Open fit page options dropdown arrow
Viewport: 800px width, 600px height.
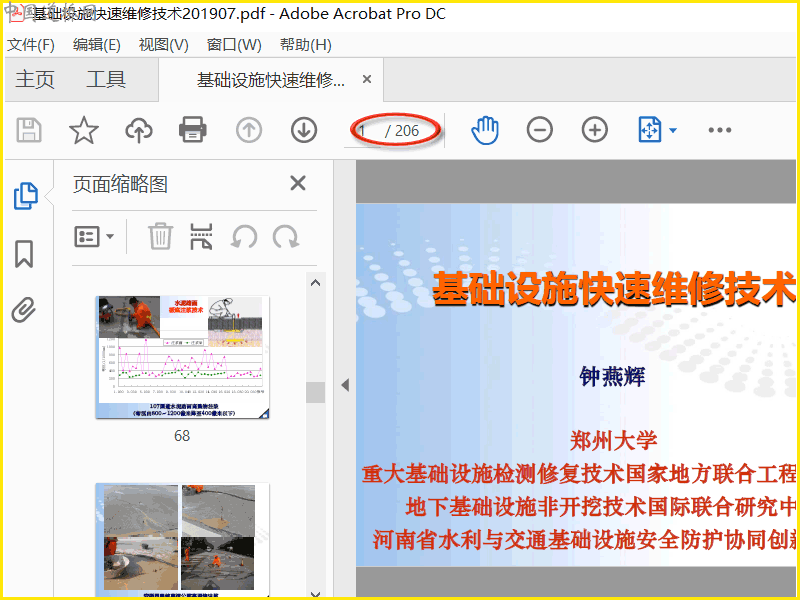coord(673,131)
